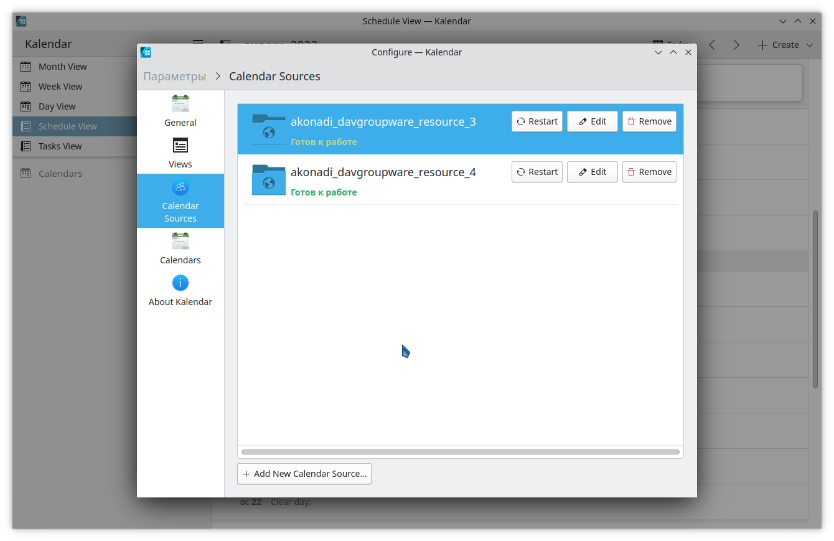Open the About Kalendar page
This screenshot has width=834, height=541.
click(180, 290)
